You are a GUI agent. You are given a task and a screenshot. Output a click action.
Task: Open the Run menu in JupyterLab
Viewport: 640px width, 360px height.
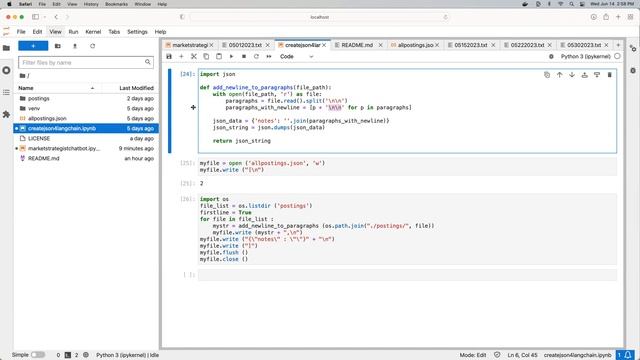point(73,32)
